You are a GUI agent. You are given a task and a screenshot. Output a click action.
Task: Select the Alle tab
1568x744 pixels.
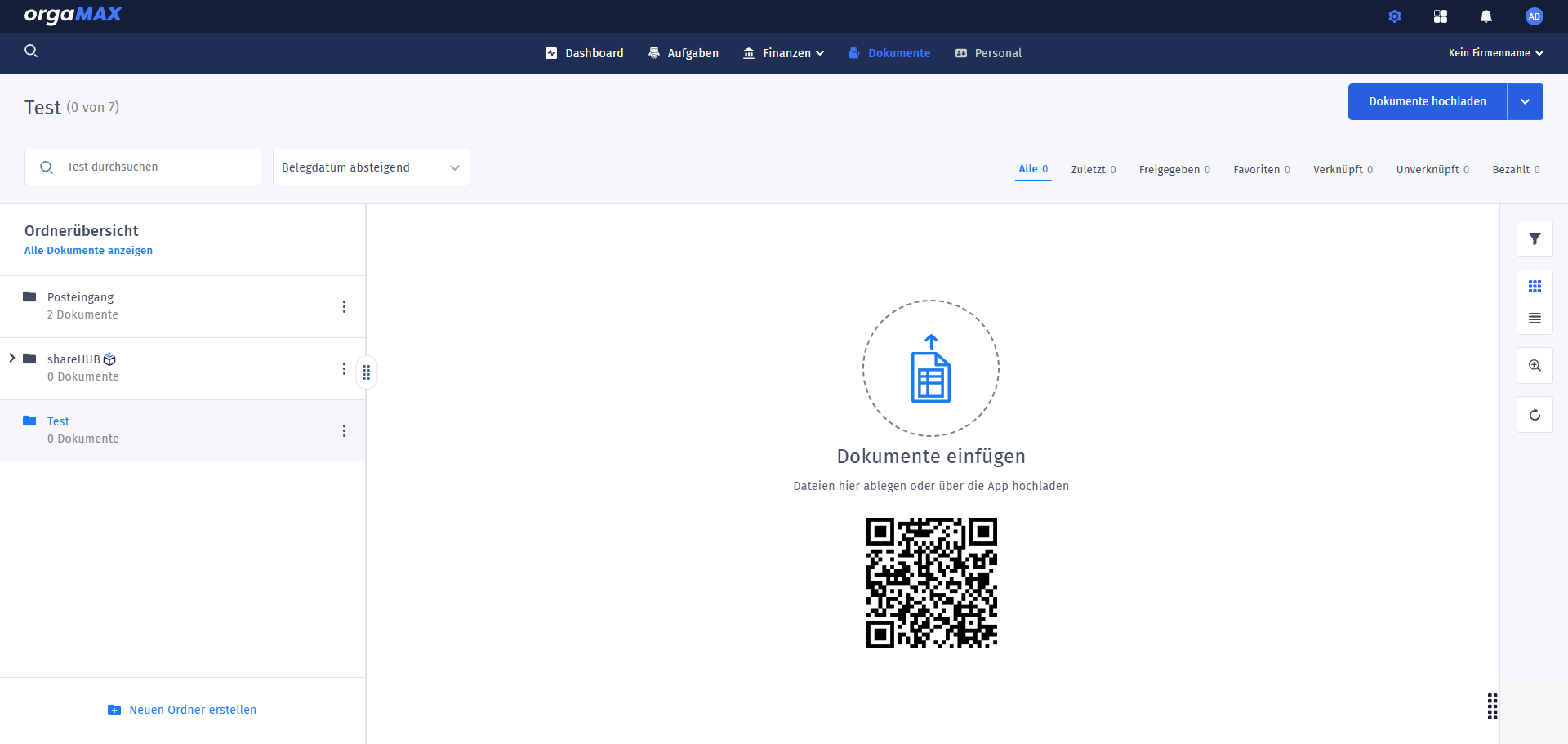(x=1033, y=169)
